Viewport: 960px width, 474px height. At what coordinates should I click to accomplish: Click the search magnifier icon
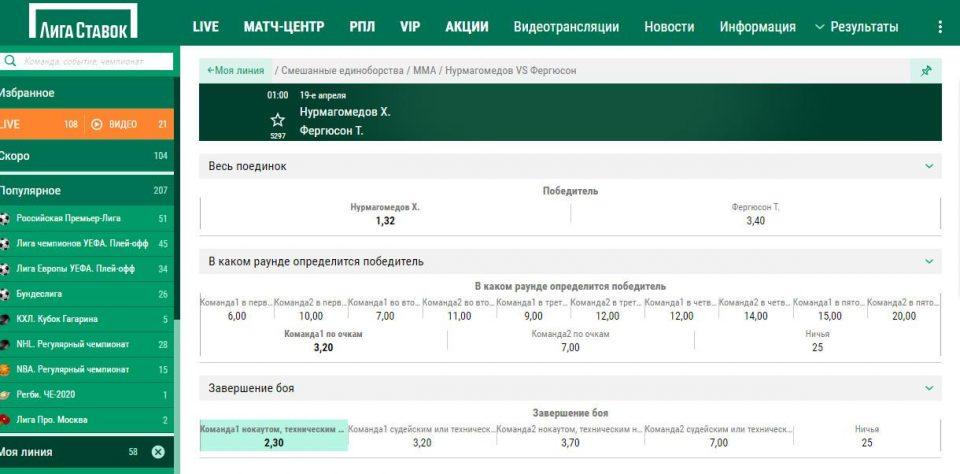pyautogui.click(x=11, y=61)
